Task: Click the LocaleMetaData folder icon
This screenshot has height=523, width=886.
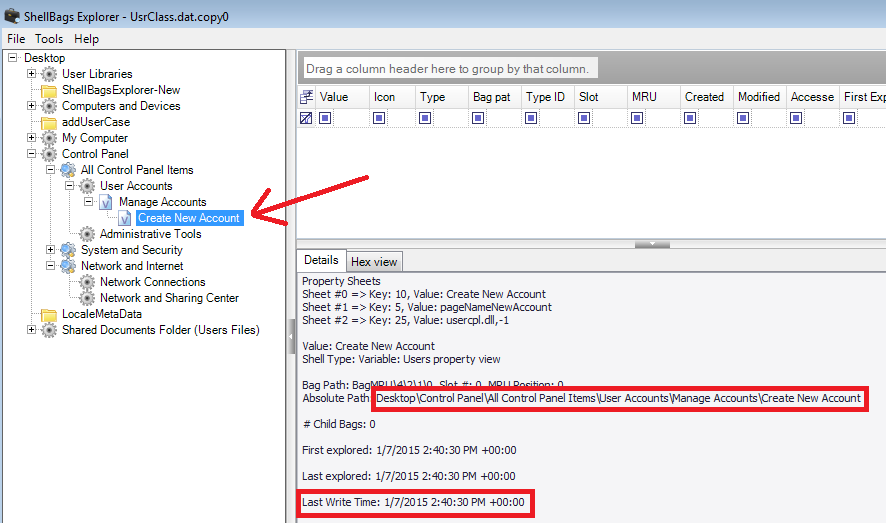Action: [x=49, y=314]
